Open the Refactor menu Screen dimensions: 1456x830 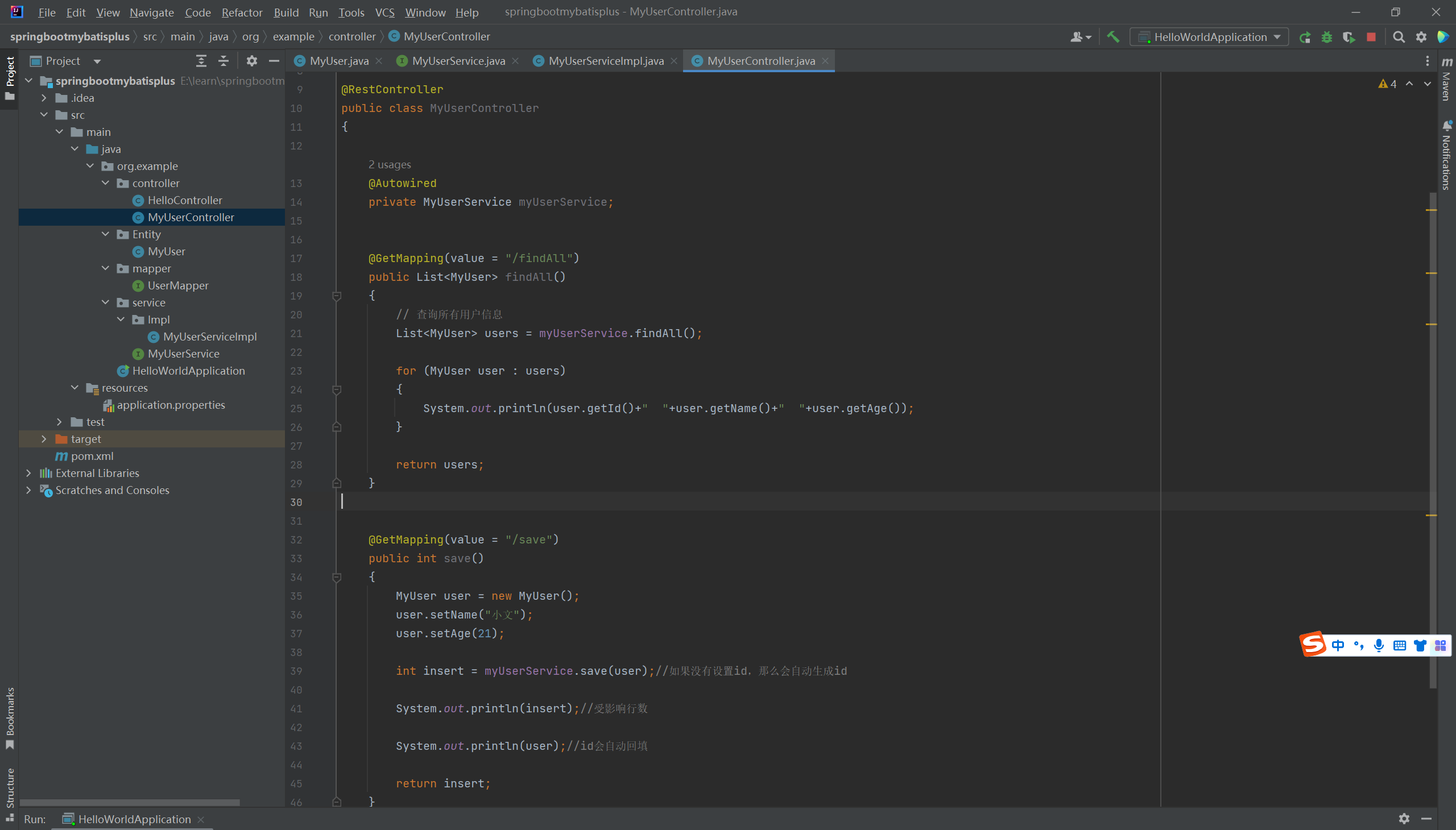point(242,12)
